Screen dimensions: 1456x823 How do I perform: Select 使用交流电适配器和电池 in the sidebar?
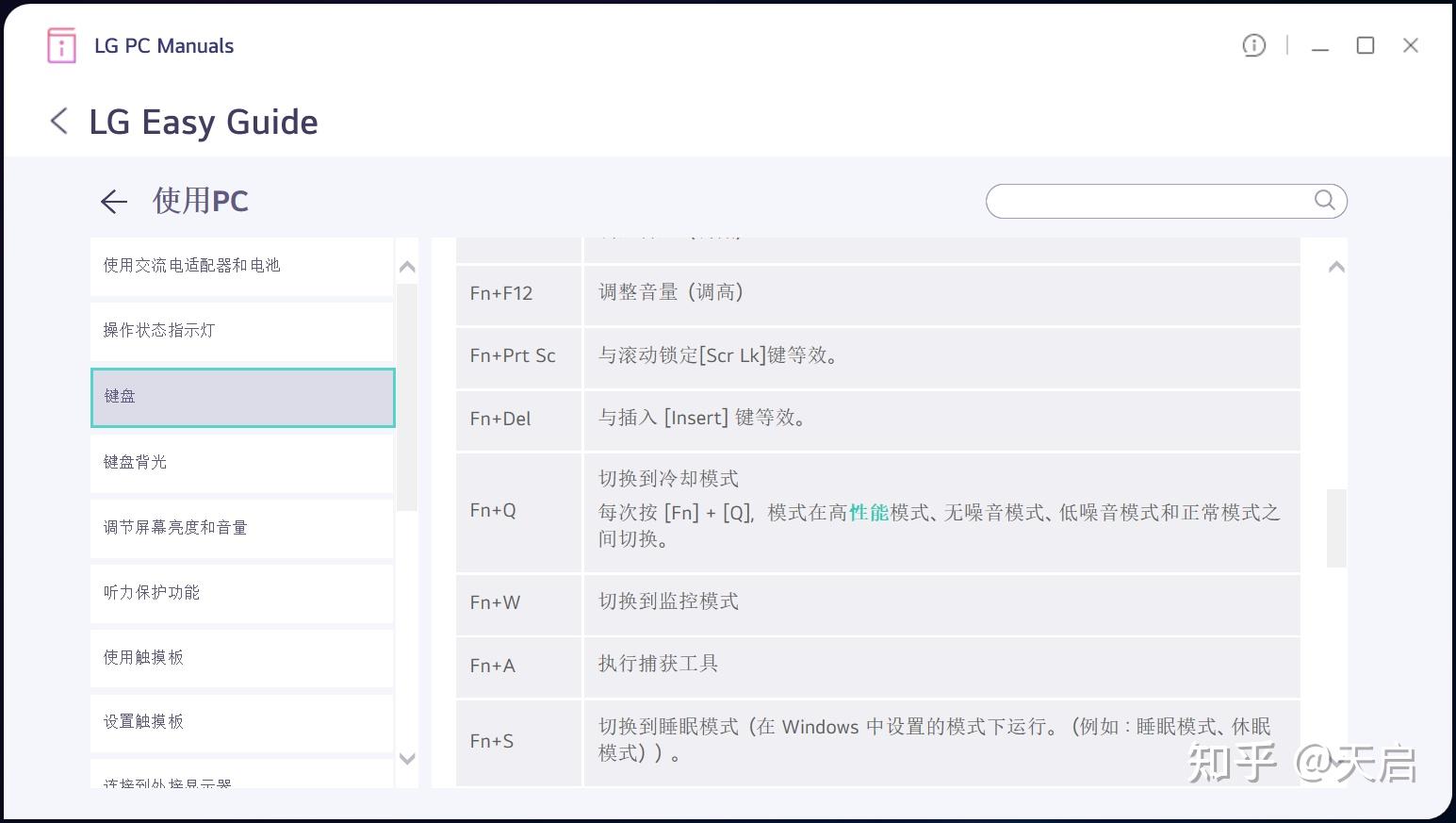click(190, 265)
